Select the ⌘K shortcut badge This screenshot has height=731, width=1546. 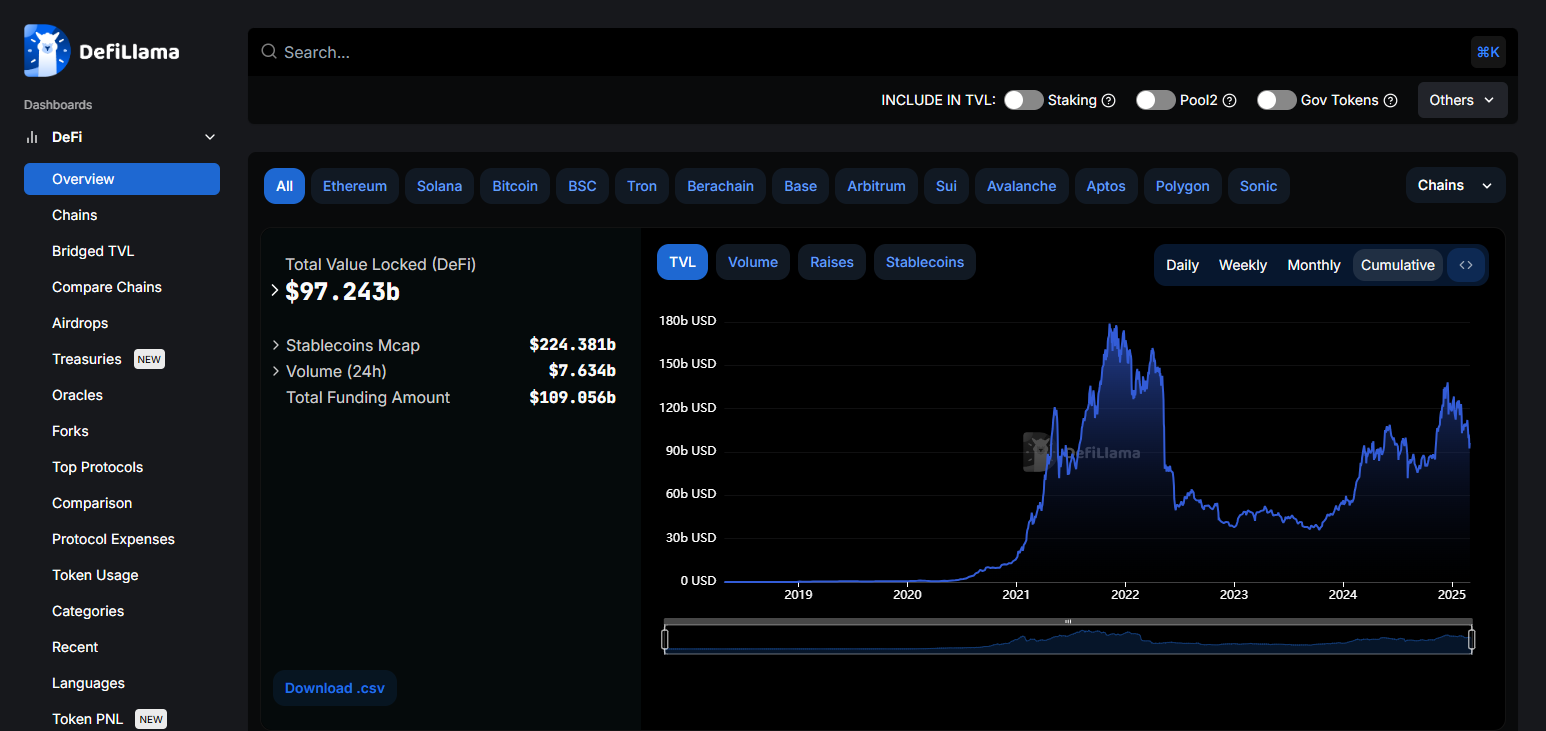(1488, 51)
